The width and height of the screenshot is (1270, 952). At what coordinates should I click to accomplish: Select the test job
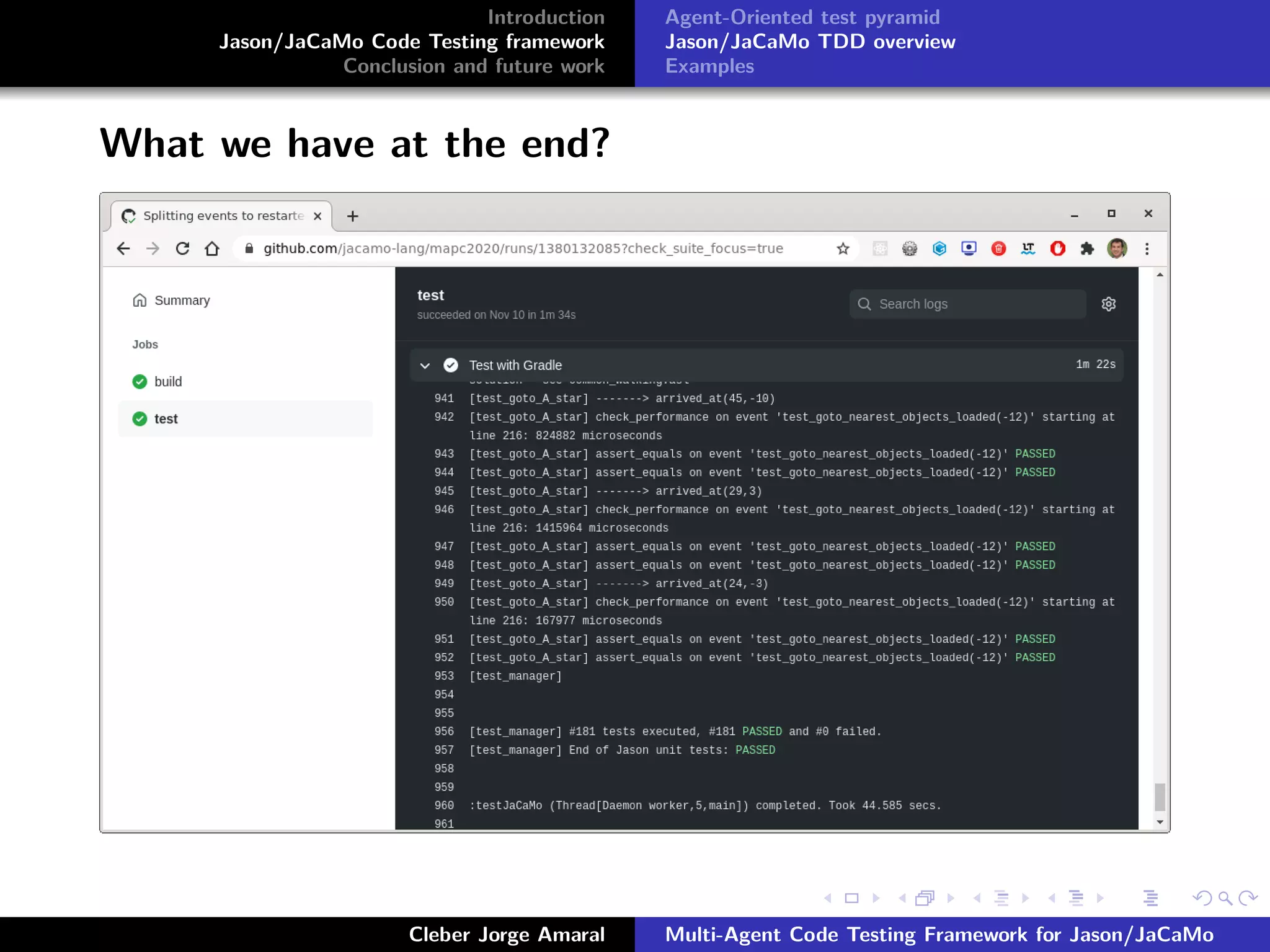tap(166, 419)
